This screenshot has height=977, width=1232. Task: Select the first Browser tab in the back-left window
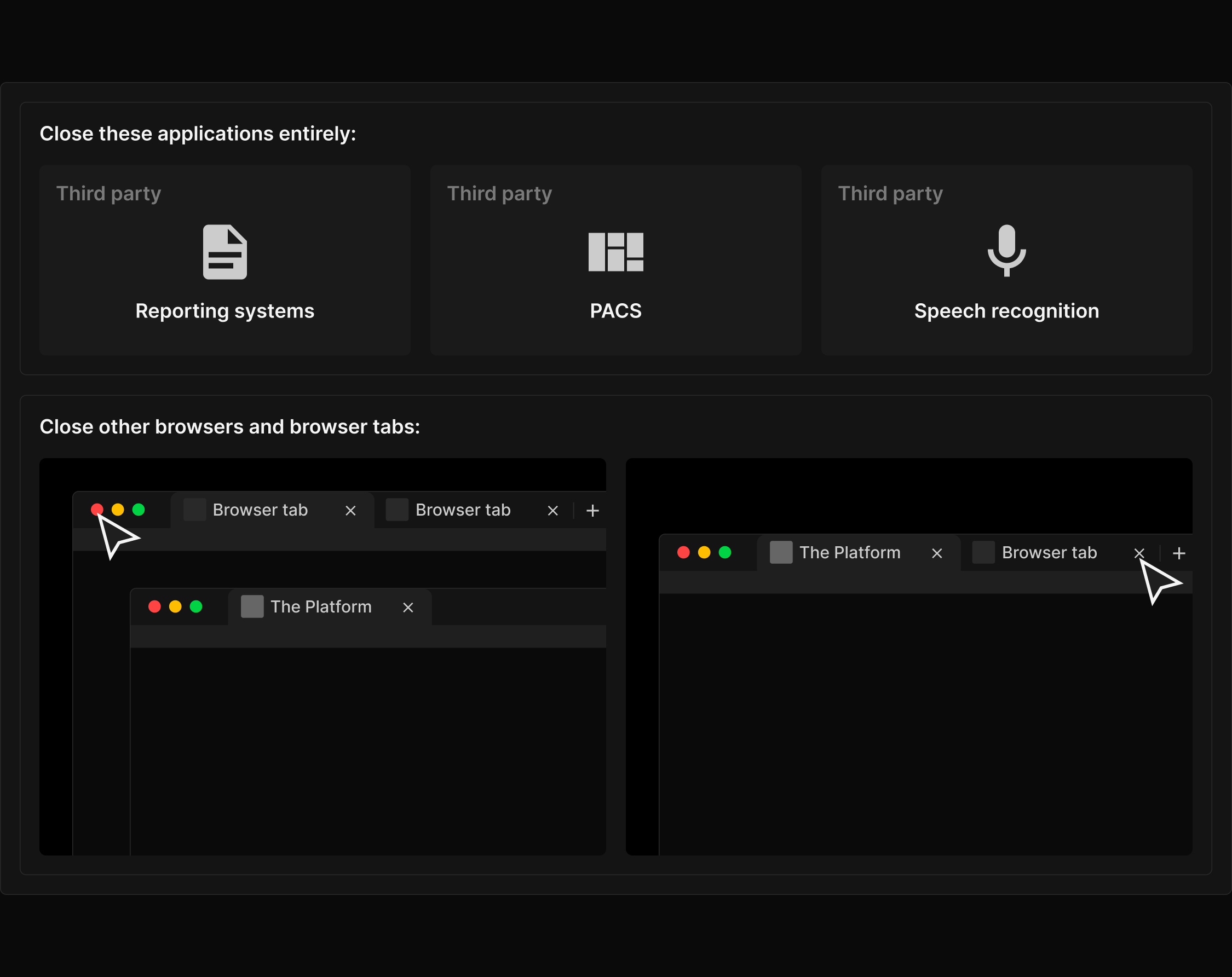272,510
